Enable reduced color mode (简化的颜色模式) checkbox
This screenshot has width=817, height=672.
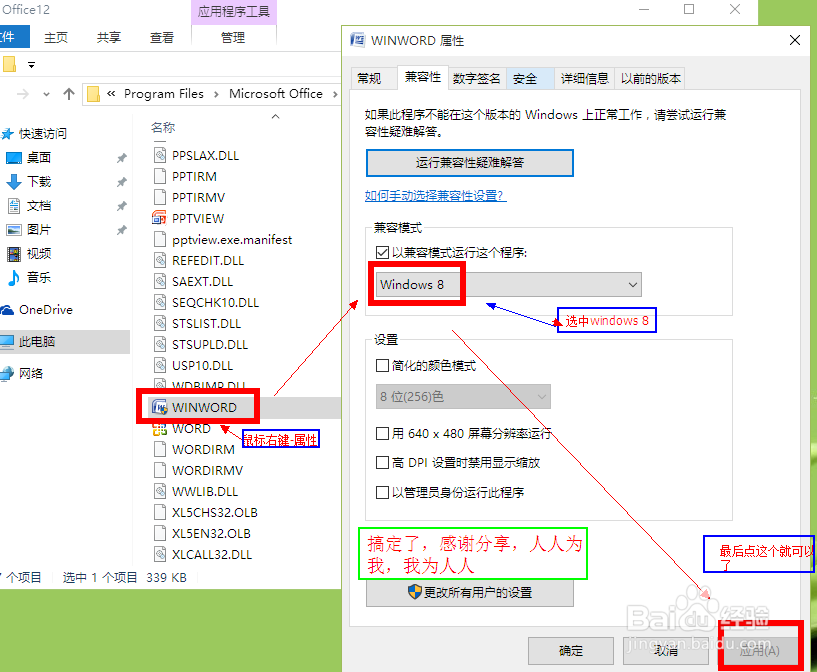pyautogui.click(x=382, y=366)
